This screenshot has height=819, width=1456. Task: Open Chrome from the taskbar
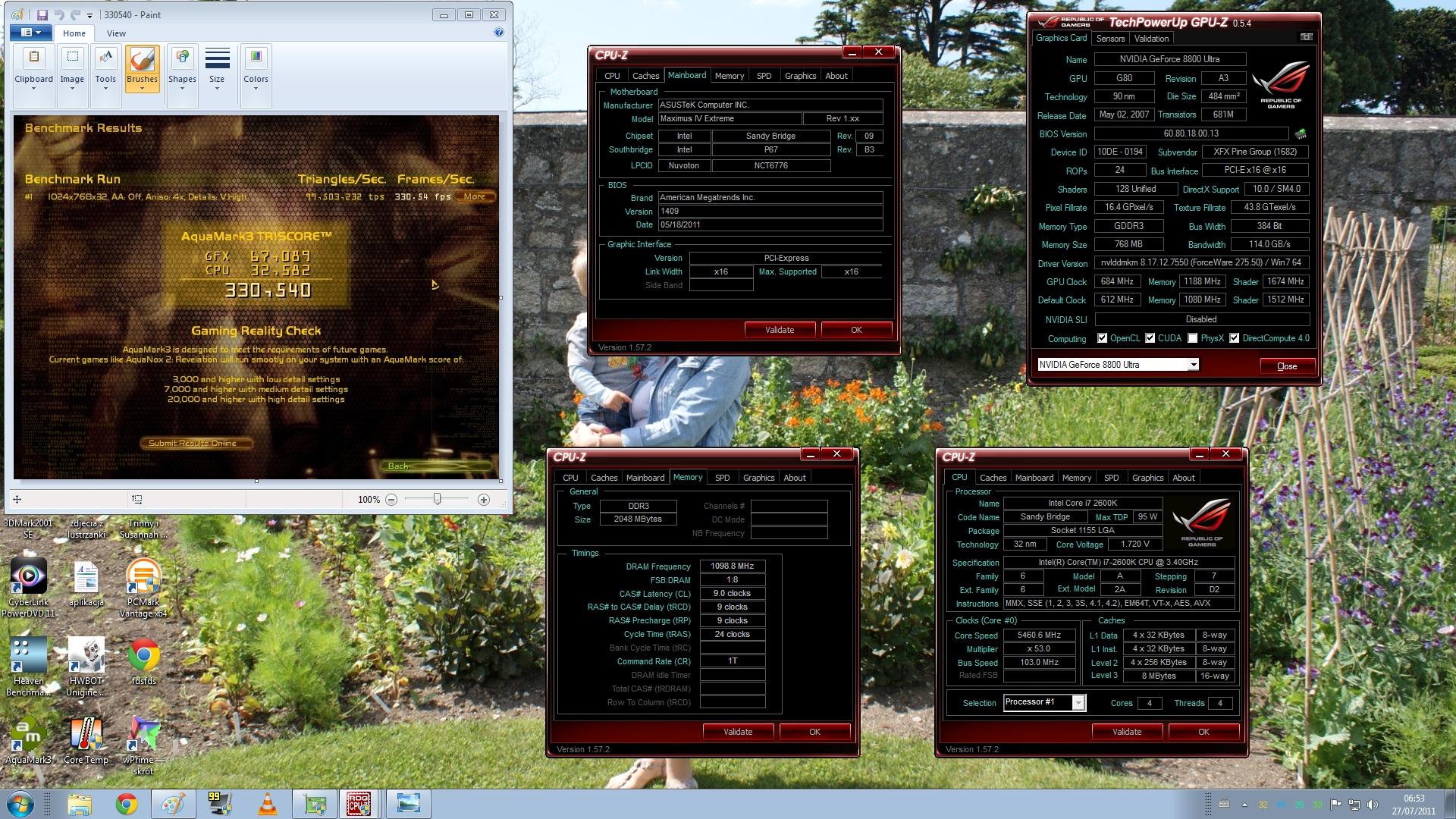[127, 804]
